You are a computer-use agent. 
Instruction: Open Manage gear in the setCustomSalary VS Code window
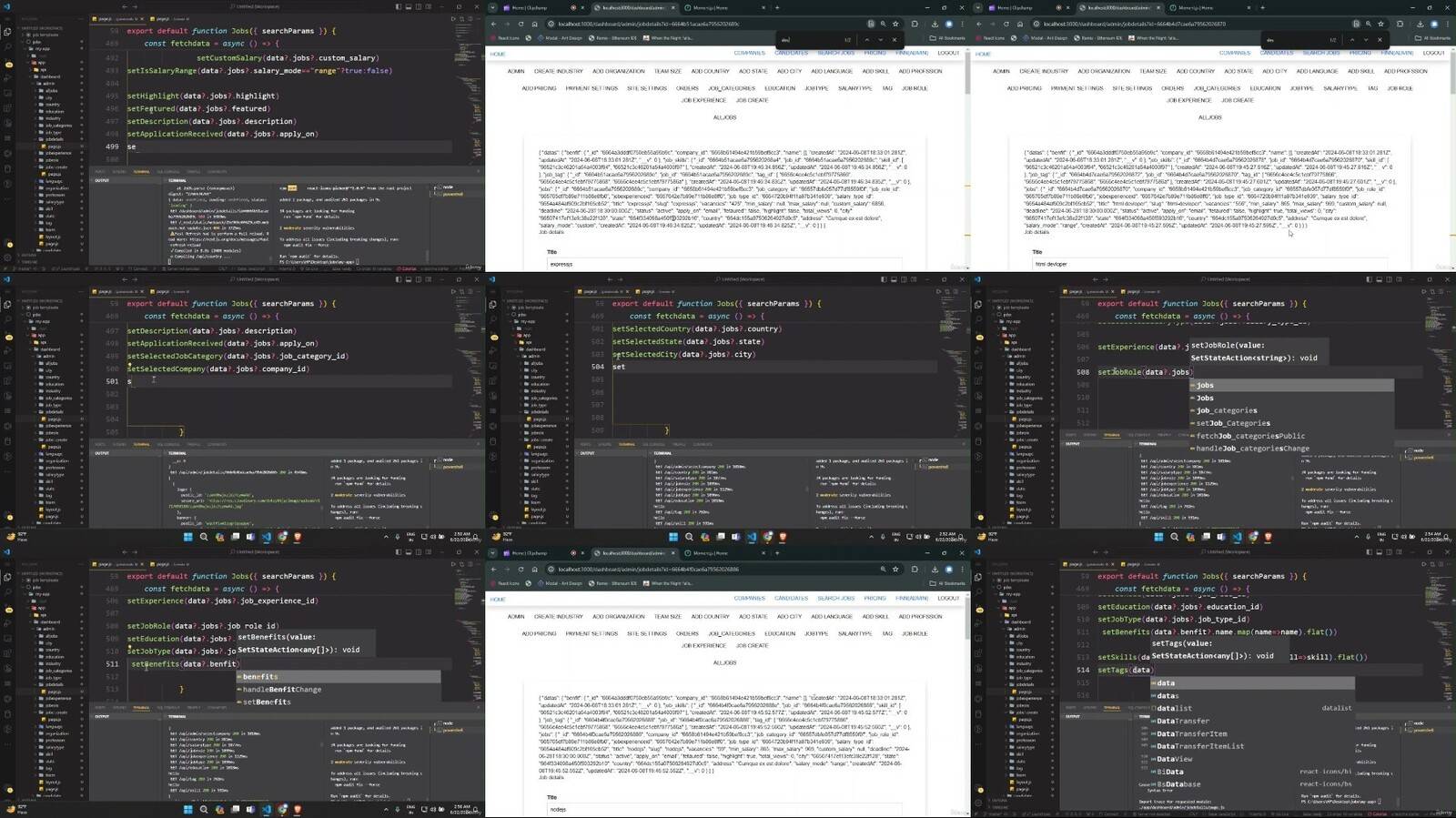[x=7, y=256]
